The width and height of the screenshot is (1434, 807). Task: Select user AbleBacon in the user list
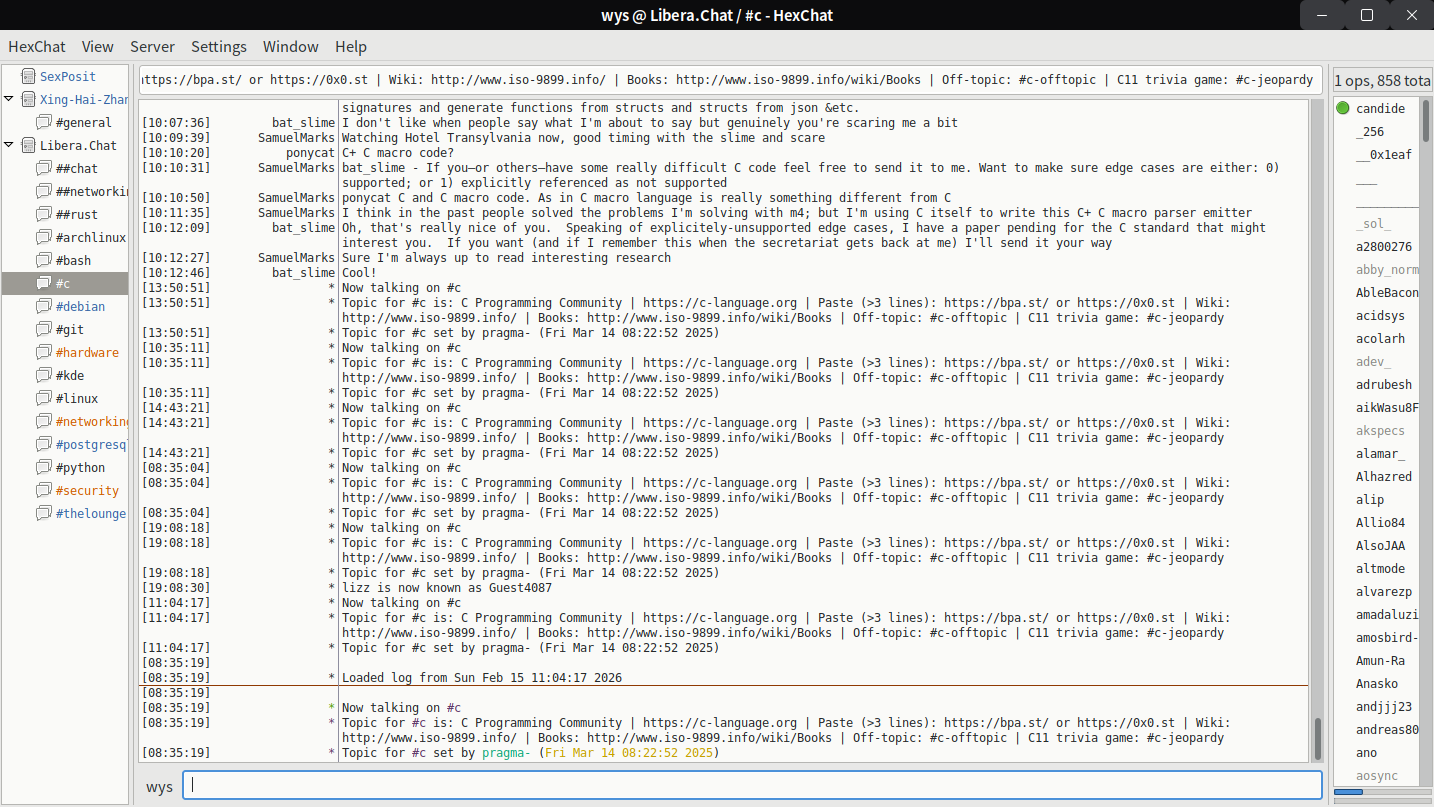tap(1386, 292)
